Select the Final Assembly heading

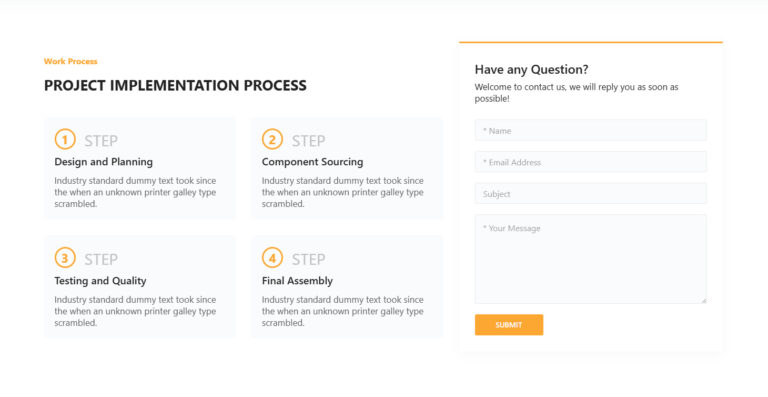coord(297,280)
